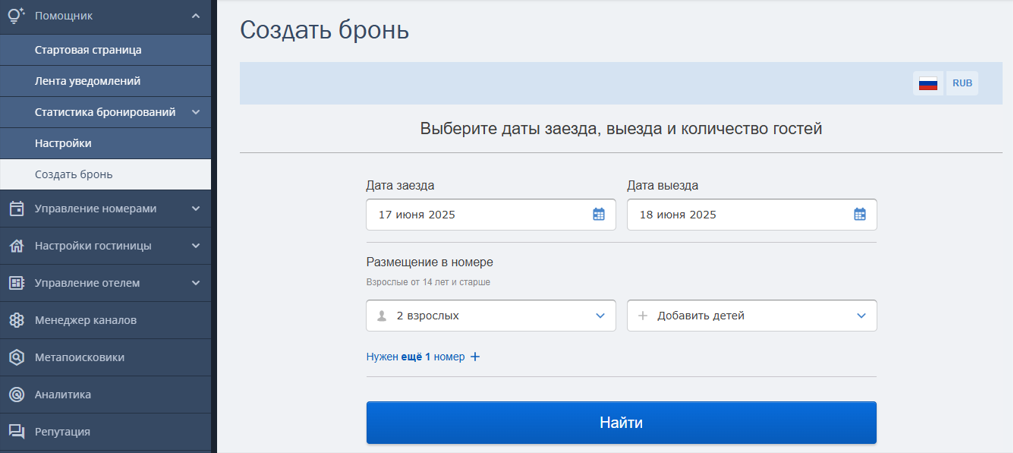Image resolution: width=1013 pixels, height=453 pixels.
Task: Click the RUB currency button
Action: click(962, 83)
